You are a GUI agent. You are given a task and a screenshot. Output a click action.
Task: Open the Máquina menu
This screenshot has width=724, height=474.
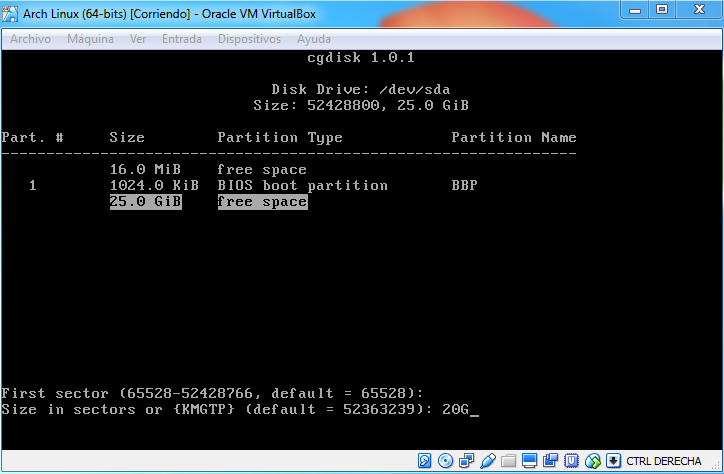tap(90, 39)
